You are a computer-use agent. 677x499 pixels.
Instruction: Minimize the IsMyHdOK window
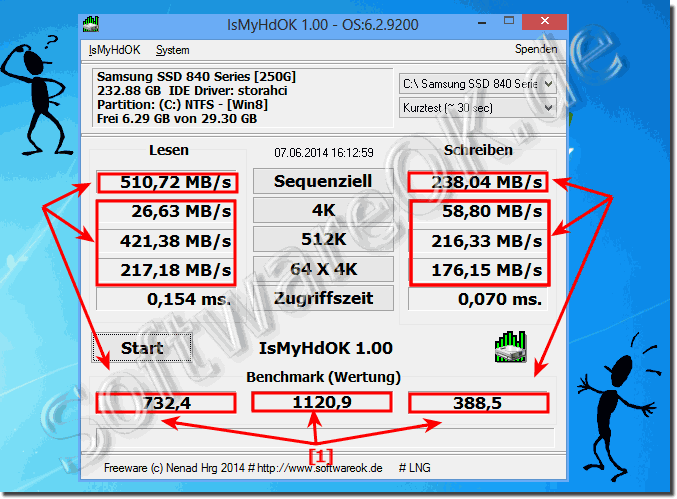(482, 22)
